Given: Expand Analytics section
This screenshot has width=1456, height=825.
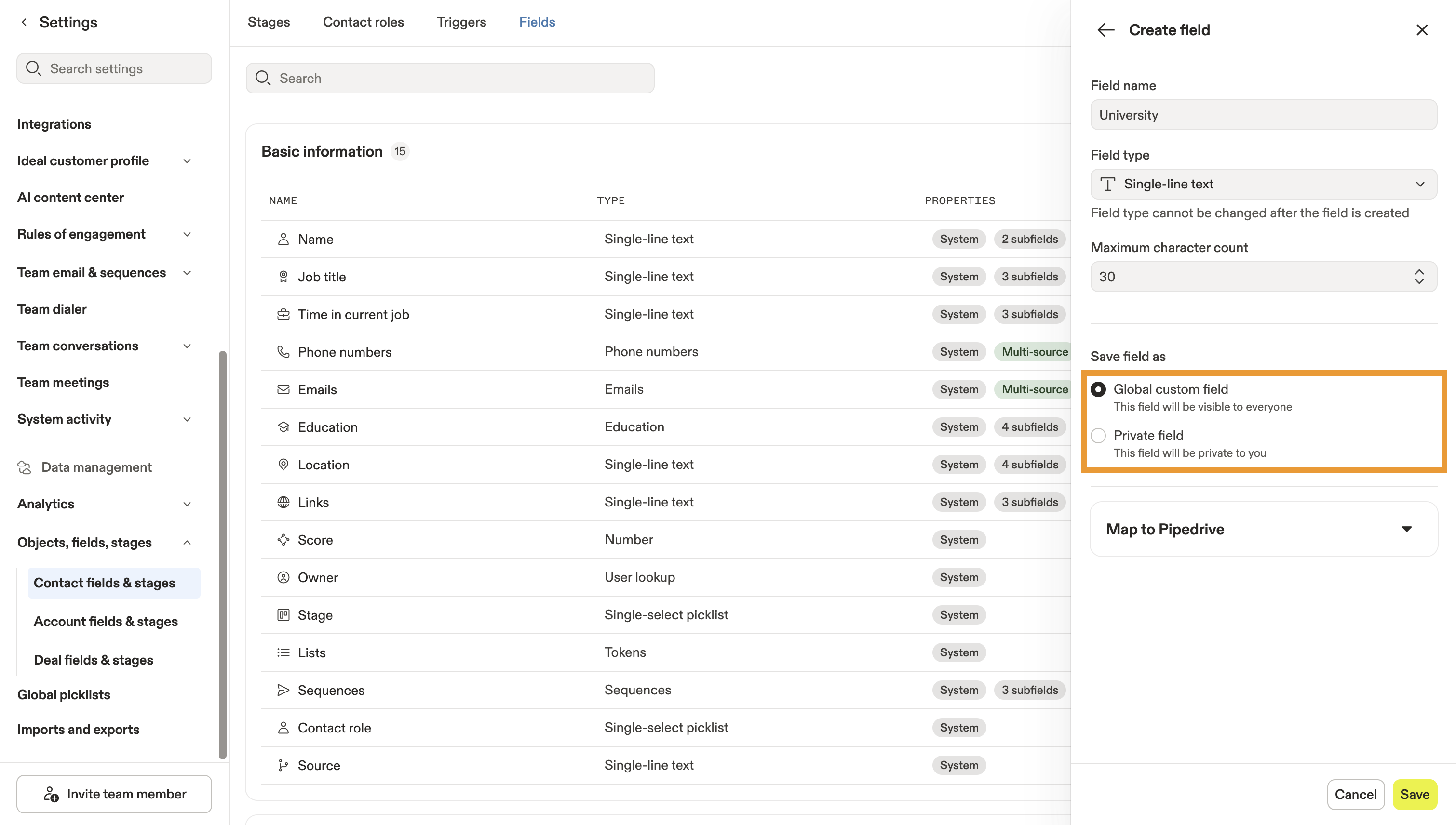Looking at the screenshot, I should pyautogui.click(x=187, y=504).
